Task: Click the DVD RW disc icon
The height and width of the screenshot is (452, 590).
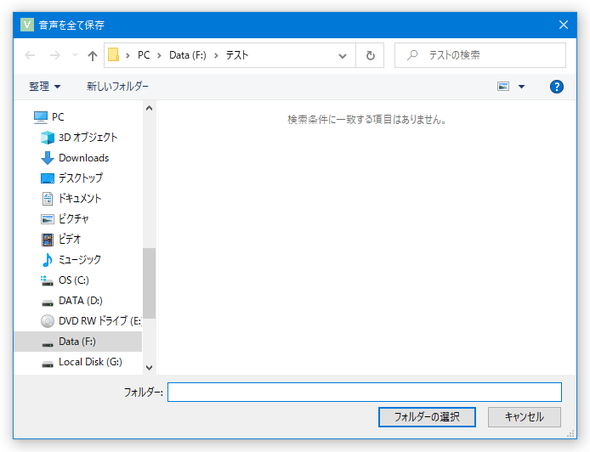Action: (47, 321)
